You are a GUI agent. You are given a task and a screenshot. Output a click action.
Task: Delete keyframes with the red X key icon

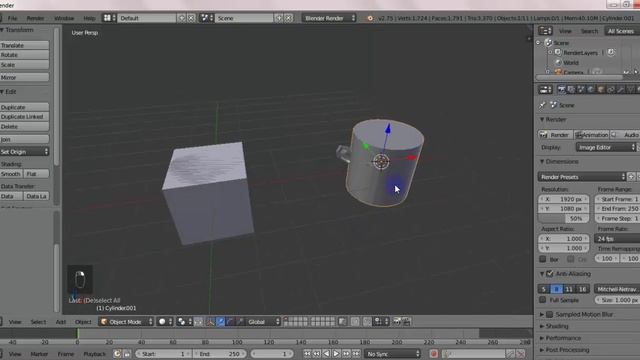pyautogui.click(x=521, y=354)
